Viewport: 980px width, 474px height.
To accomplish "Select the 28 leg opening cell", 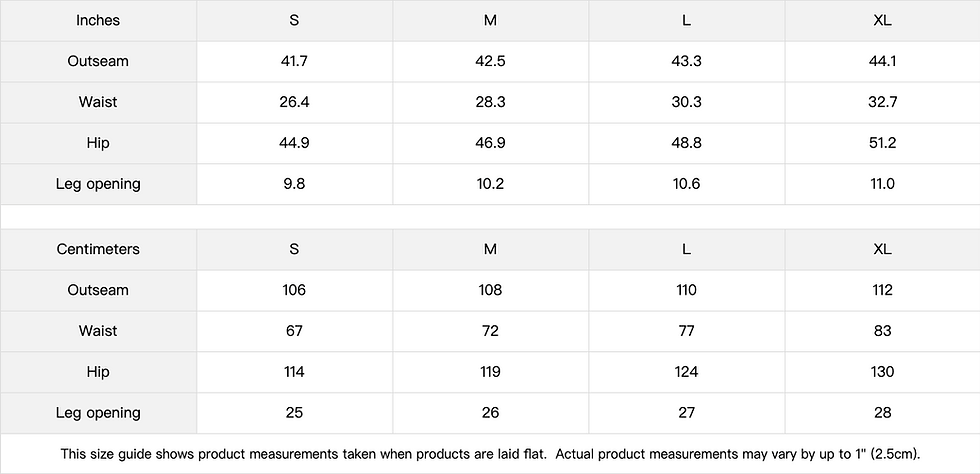I will click(882, 413).
